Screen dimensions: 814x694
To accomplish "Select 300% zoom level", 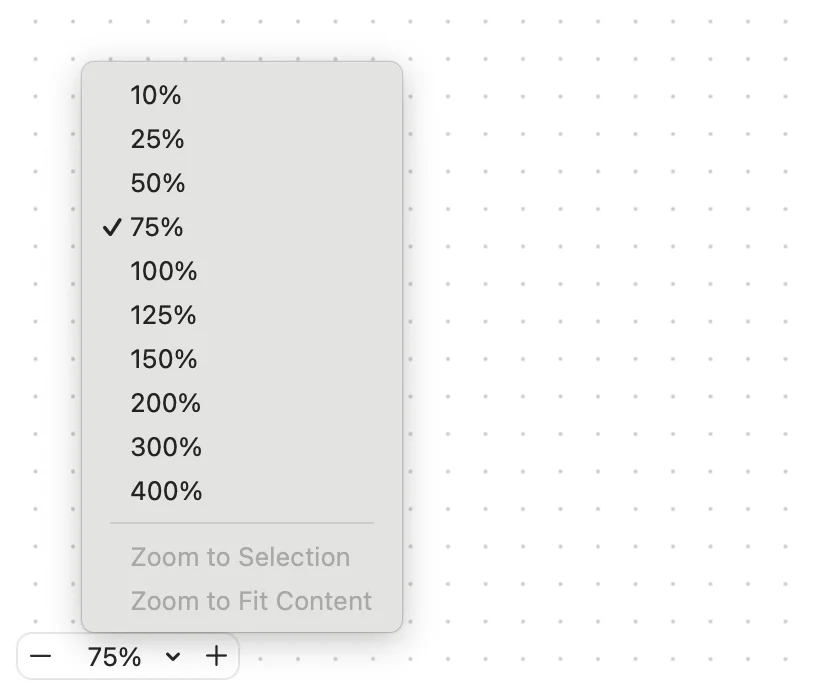I will [x=166, y=448].
